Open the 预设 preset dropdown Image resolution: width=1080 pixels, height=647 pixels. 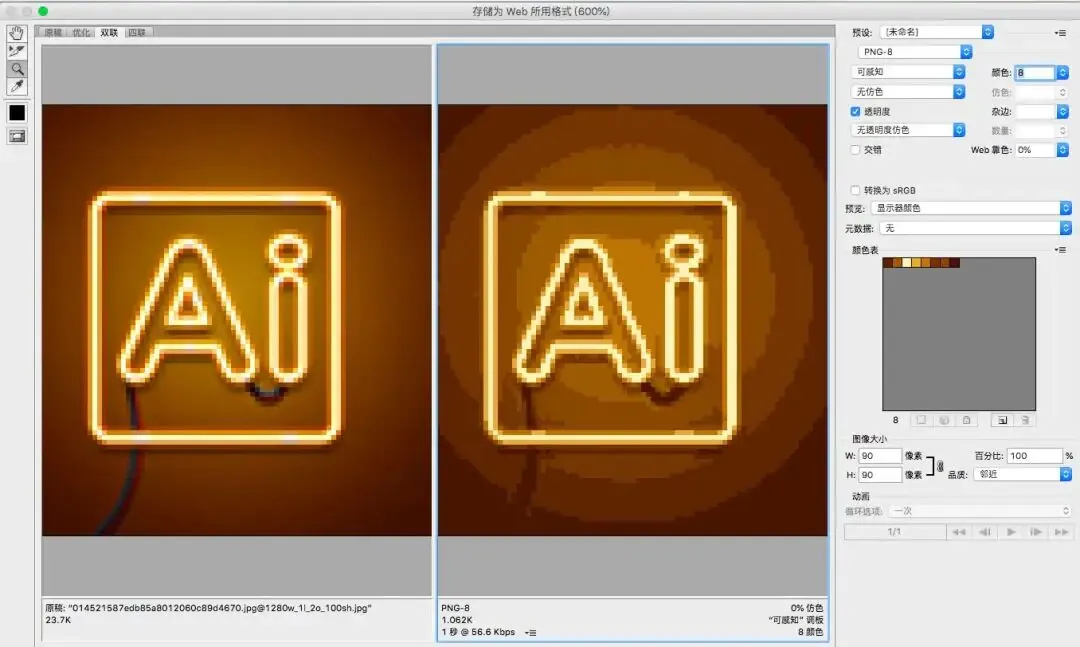(x=937, y=32)
